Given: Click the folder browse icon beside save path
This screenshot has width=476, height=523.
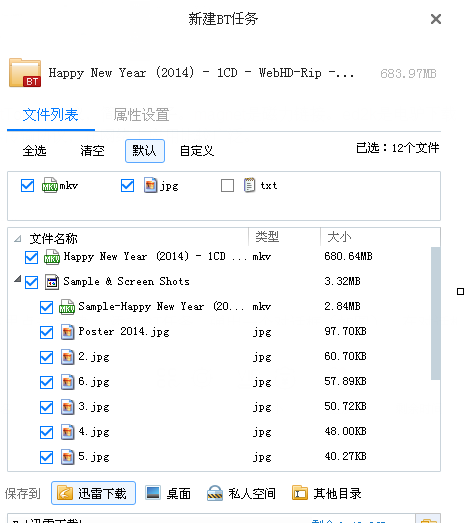Looking at the screenshot, I should 429,519.
